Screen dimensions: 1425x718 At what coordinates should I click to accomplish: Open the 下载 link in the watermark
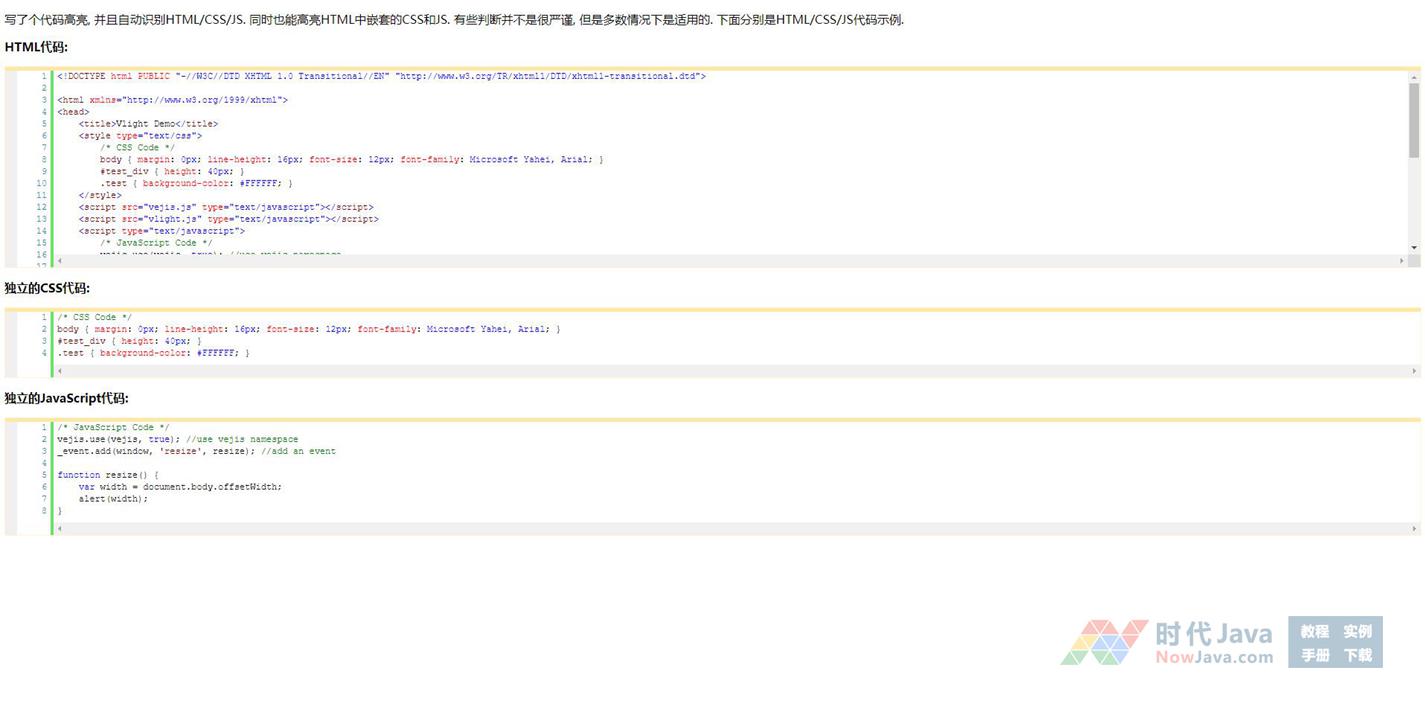1357,656
